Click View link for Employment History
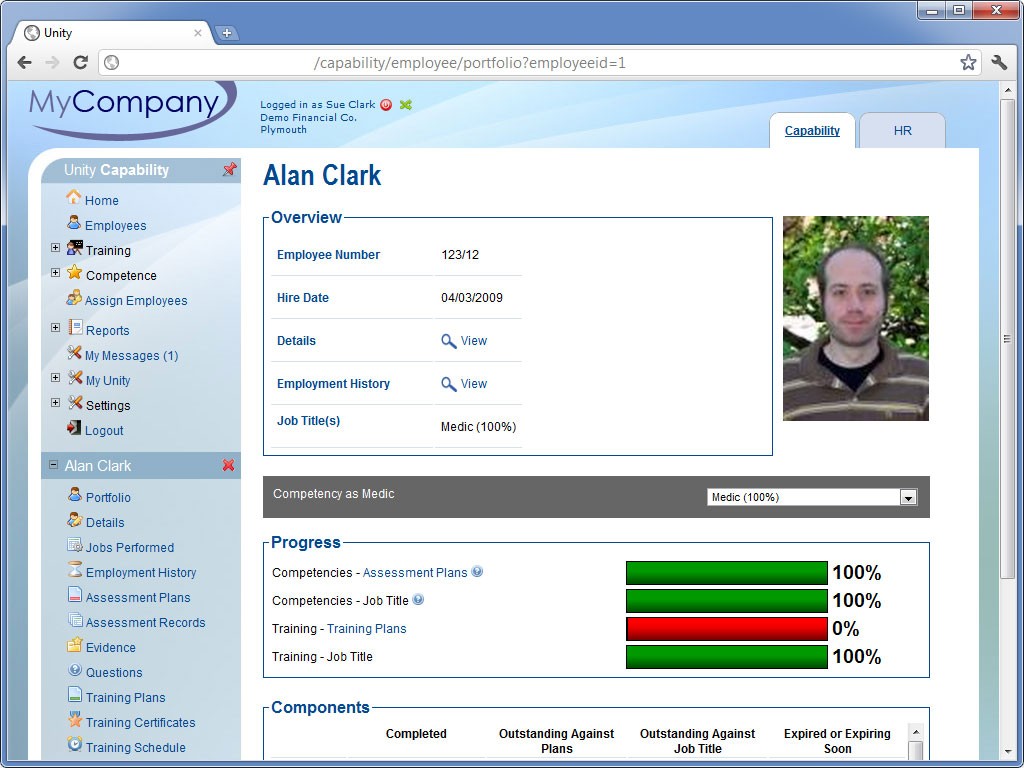This screenshot has height=768, width=1024. point(473,384)
